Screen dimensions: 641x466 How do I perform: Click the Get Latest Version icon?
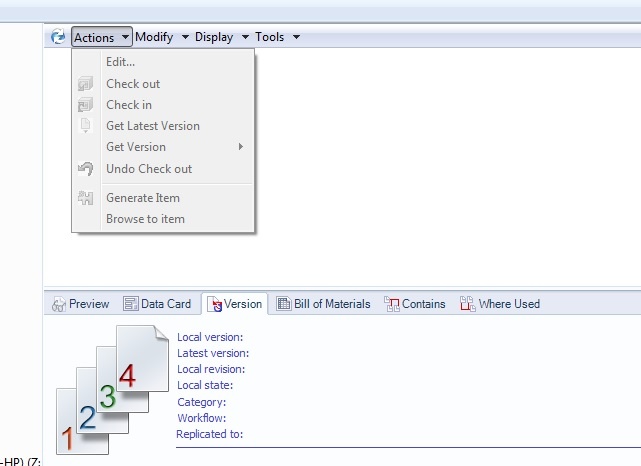click(x=85, y=126)
